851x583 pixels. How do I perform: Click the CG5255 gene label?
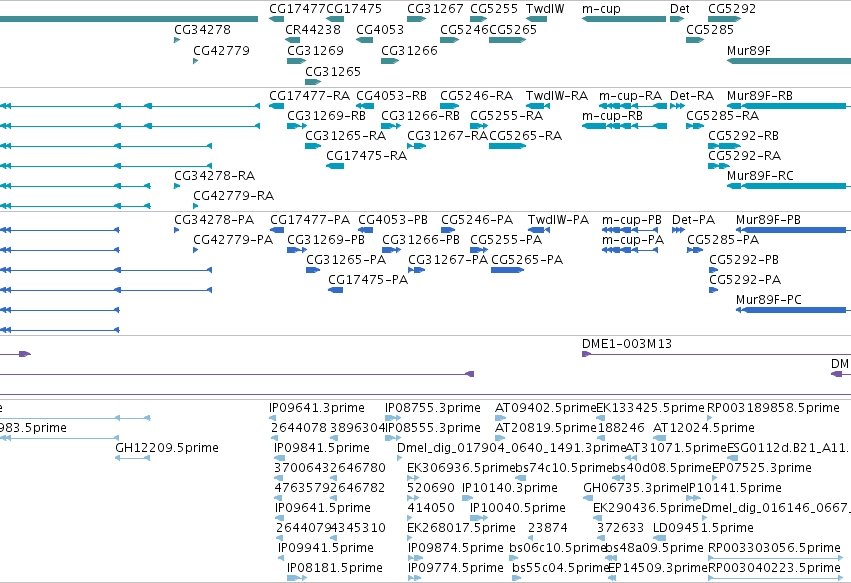(494, 9)
